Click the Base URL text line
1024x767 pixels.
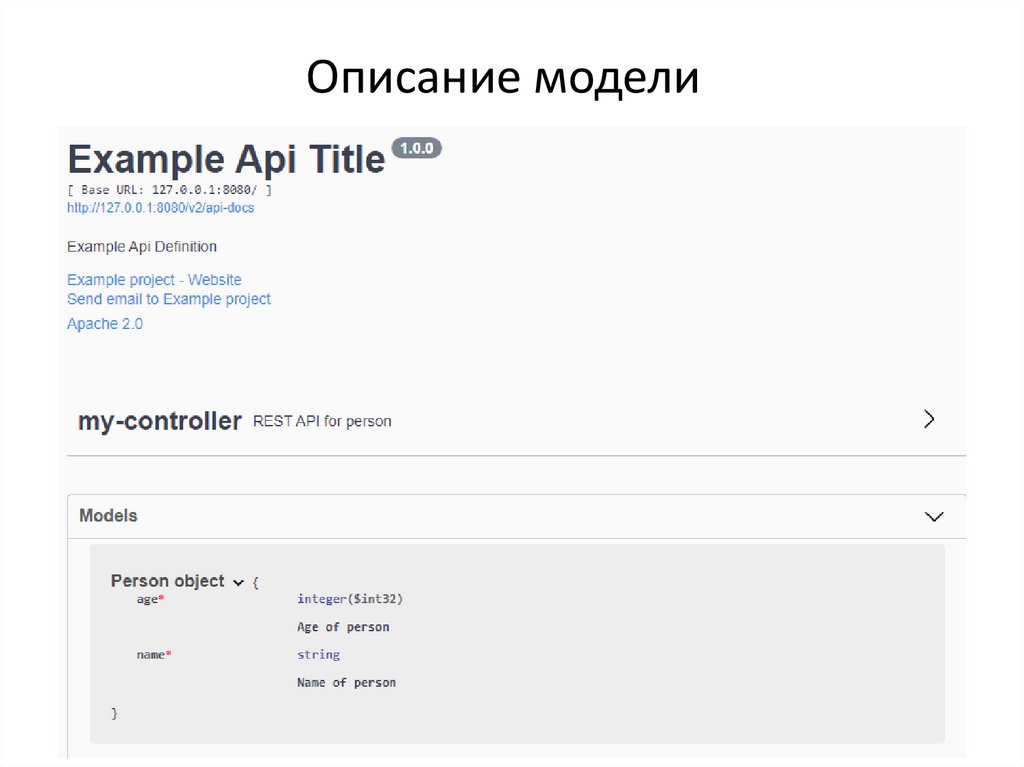point(169,190)
